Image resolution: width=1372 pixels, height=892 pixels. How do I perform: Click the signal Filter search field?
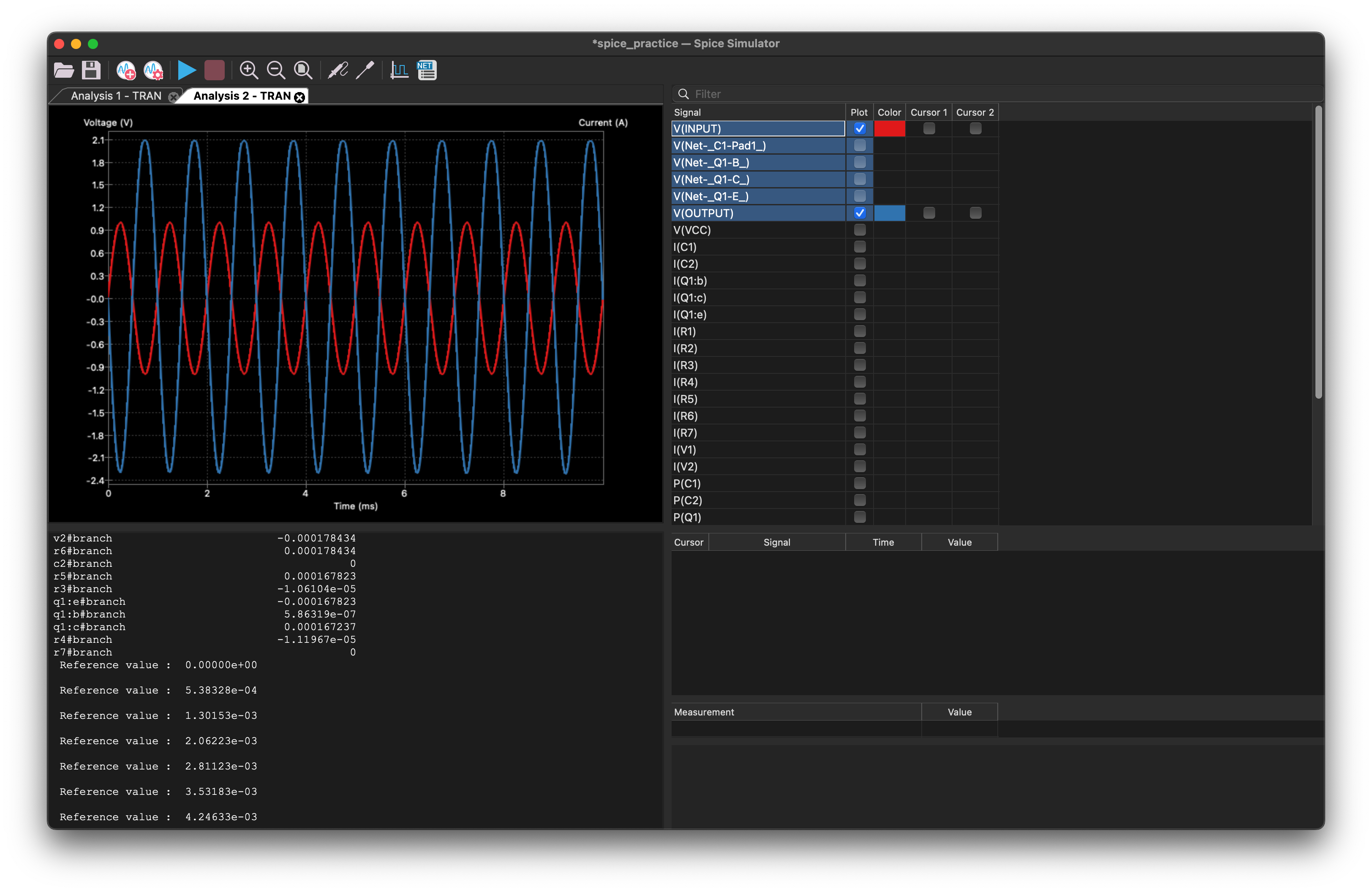coord(980,94)
